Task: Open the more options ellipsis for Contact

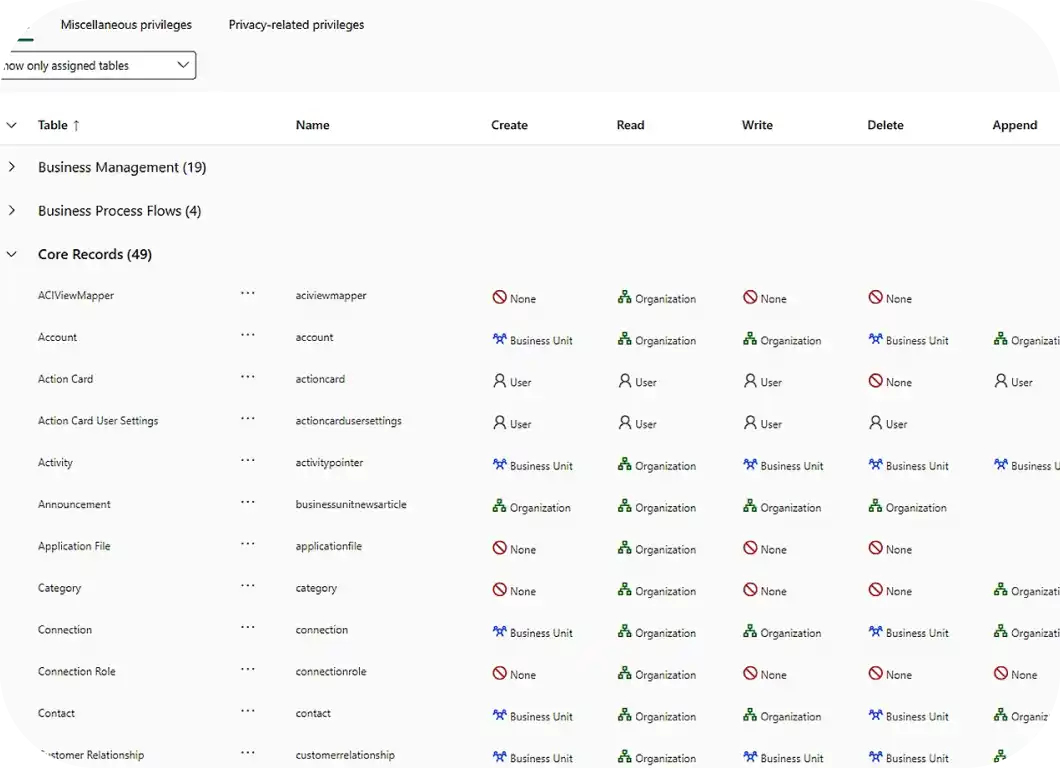Action: 248,712
